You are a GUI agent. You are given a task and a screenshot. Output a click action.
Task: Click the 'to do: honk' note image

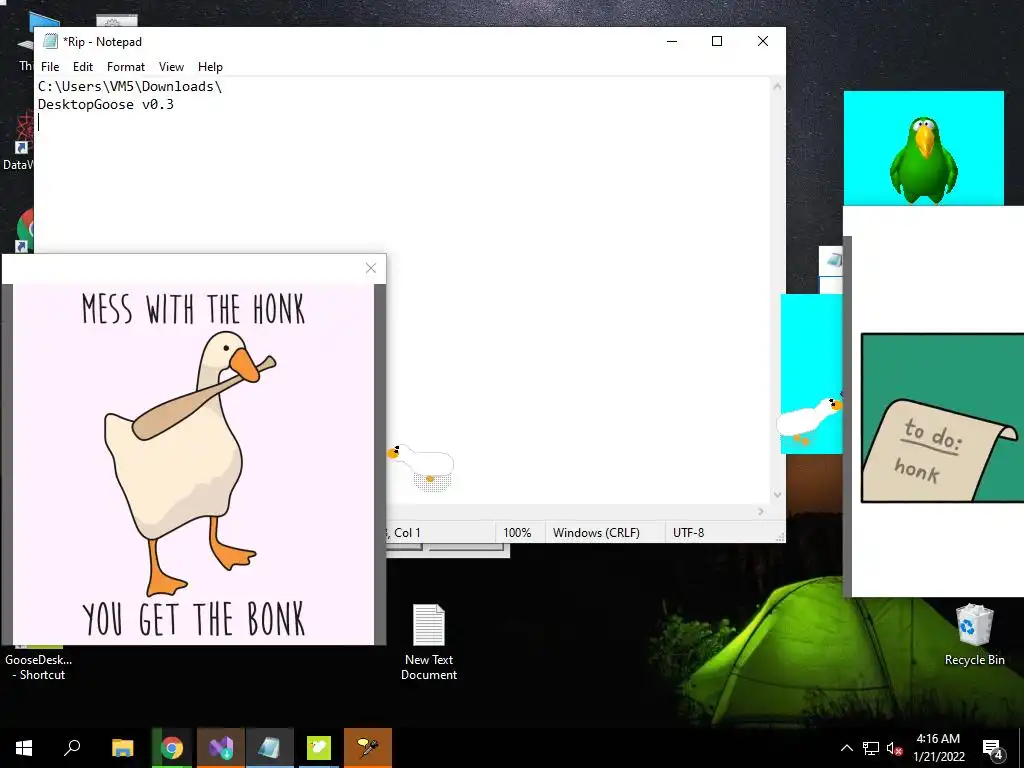tap(942, 418)
